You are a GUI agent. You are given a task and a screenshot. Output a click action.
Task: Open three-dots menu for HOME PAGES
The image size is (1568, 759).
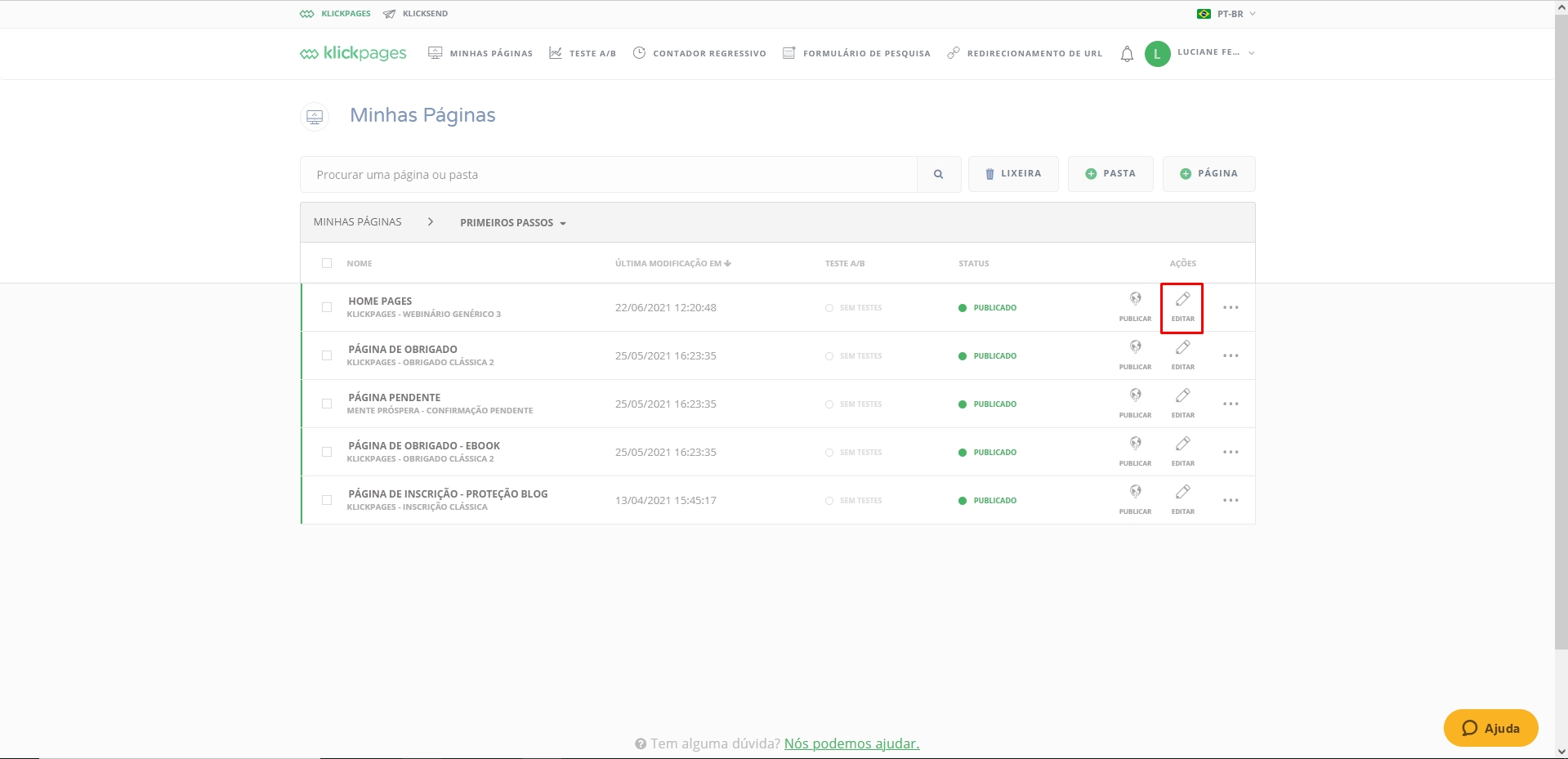click(1231, 307)
